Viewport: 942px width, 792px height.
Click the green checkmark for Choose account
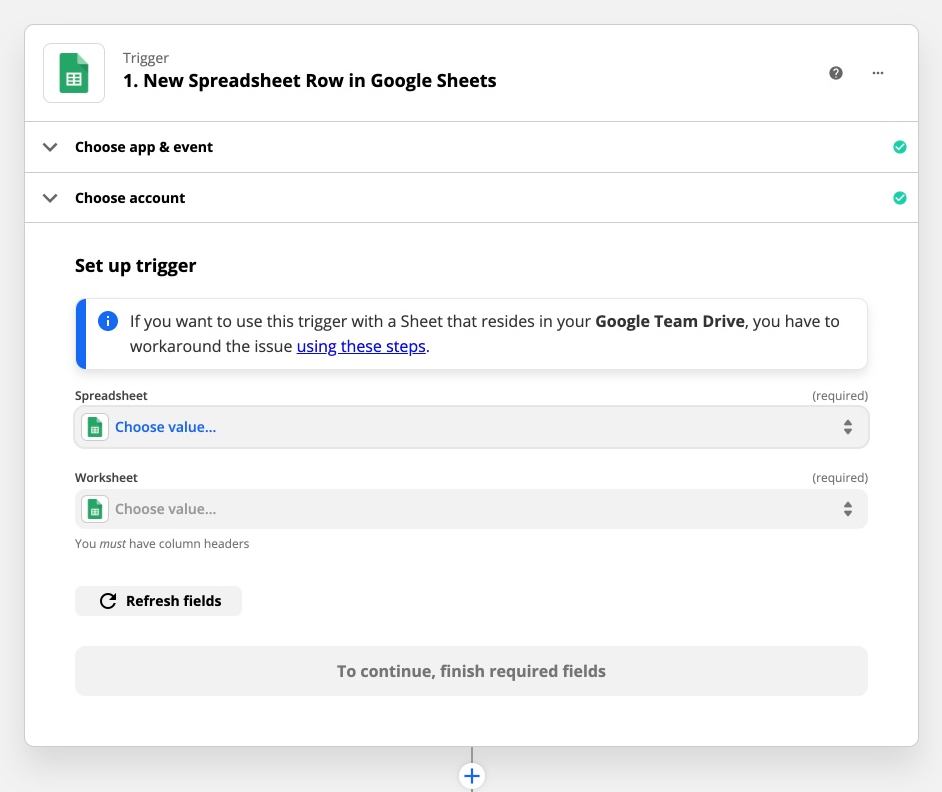click(900, 198)
